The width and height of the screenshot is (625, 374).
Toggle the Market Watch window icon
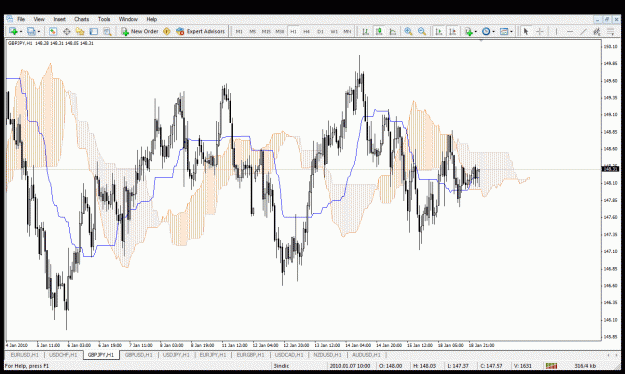click(x=53, y=31)
